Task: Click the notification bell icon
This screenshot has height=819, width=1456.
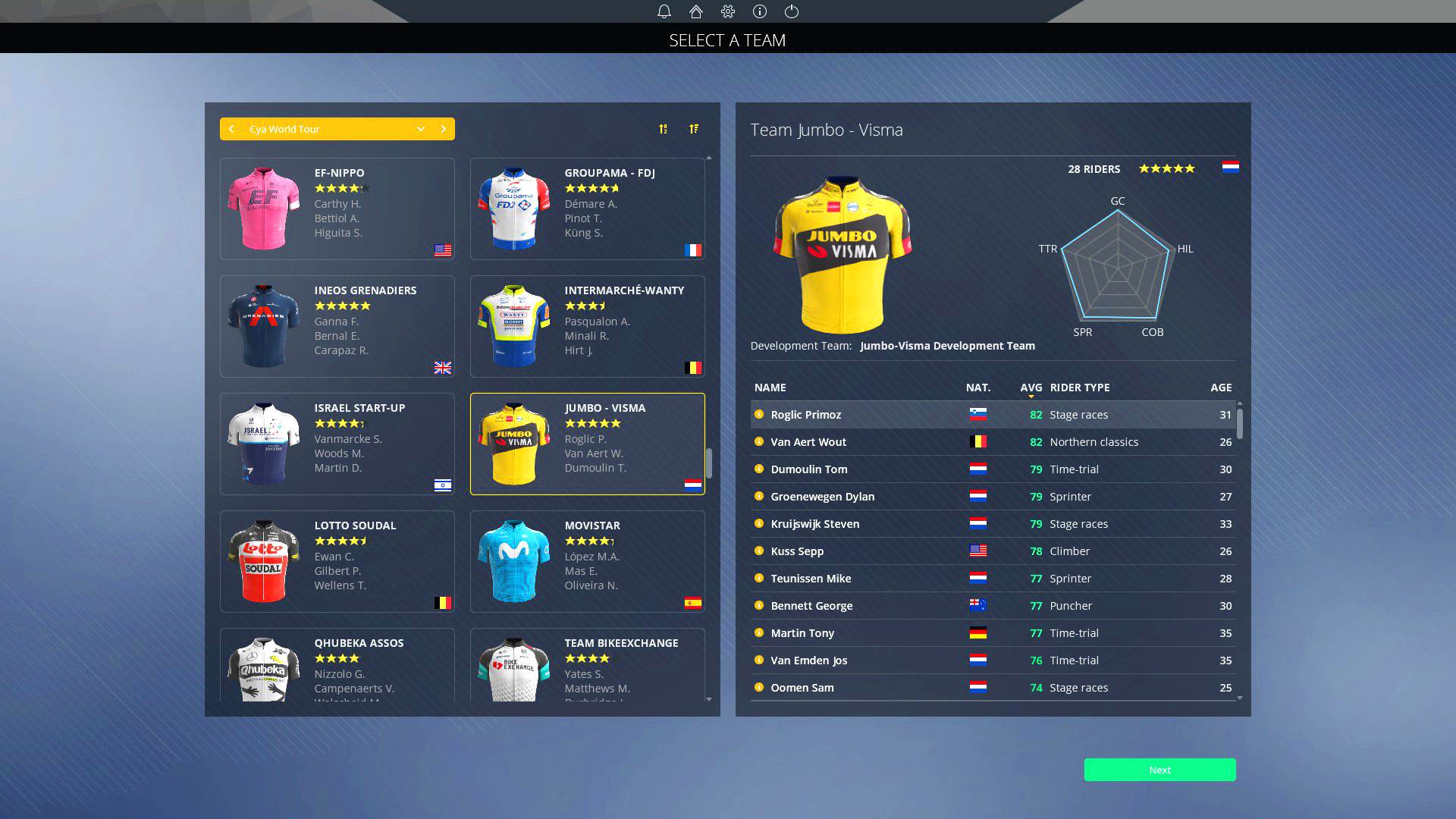Action: click(x=663, y=11)
